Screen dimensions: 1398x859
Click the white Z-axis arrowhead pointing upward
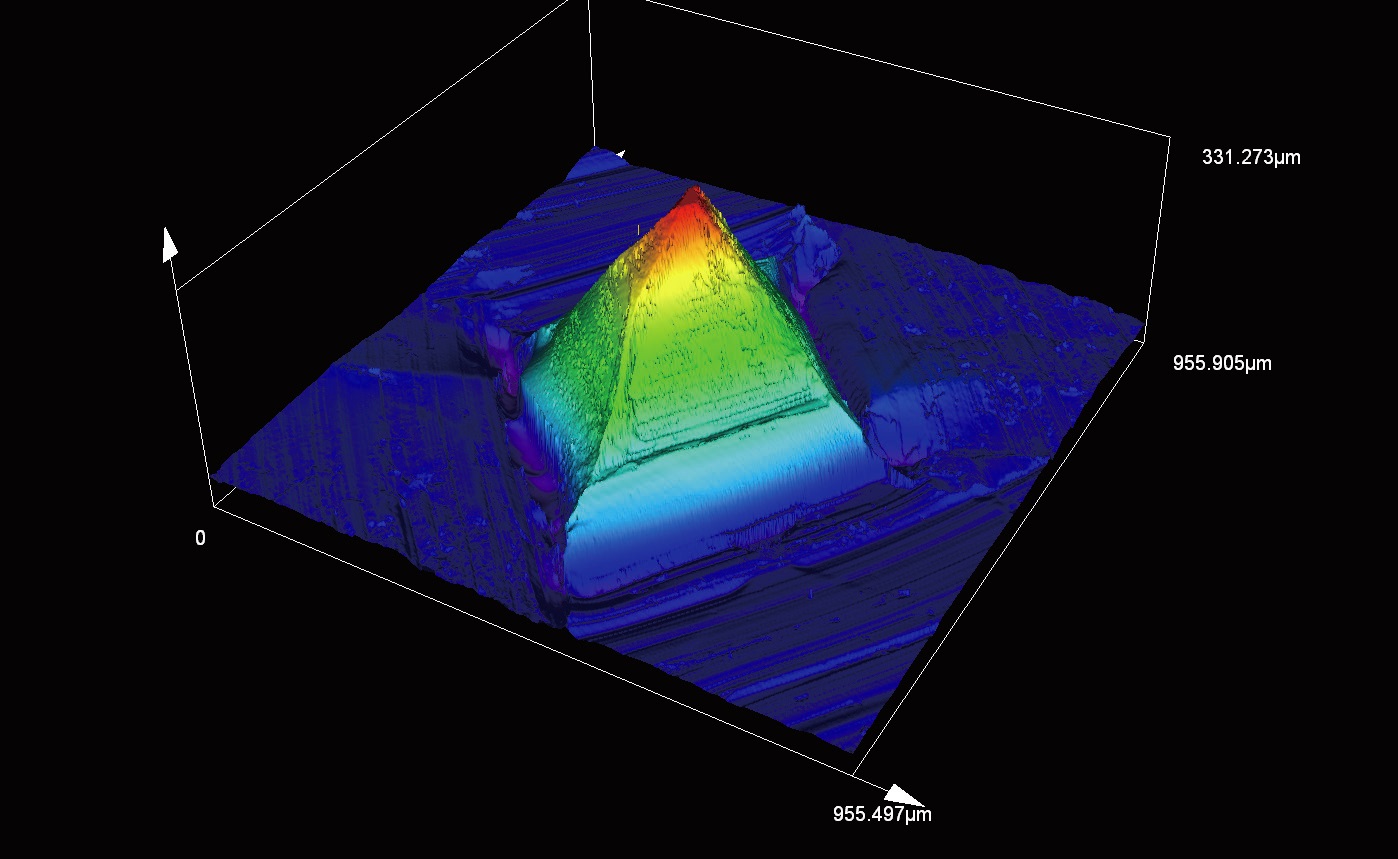coord(170,244)
